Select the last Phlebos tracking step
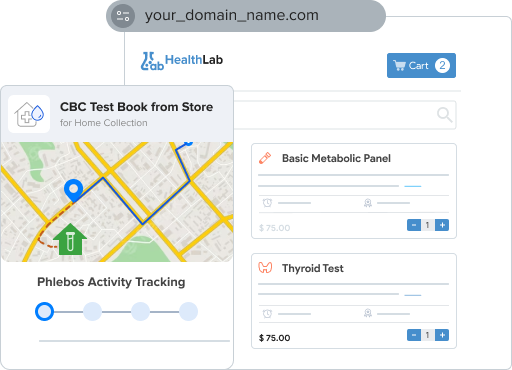The width and height of the screenshot is (512, 370). pyautogui.click(x=188, y=312)
